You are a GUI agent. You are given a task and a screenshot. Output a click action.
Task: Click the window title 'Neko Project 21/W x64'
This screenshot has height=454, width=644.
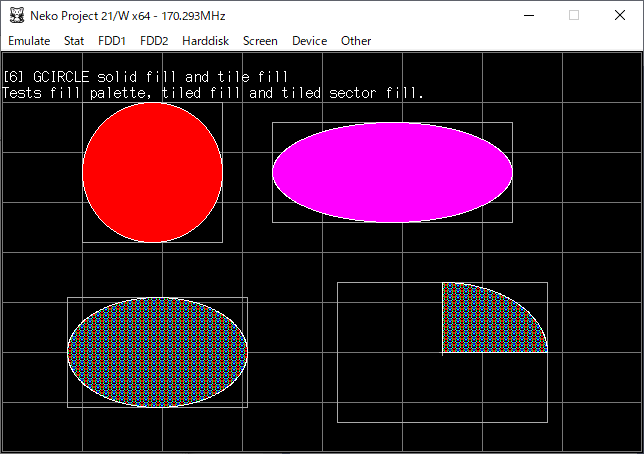(x=127, y=16)
